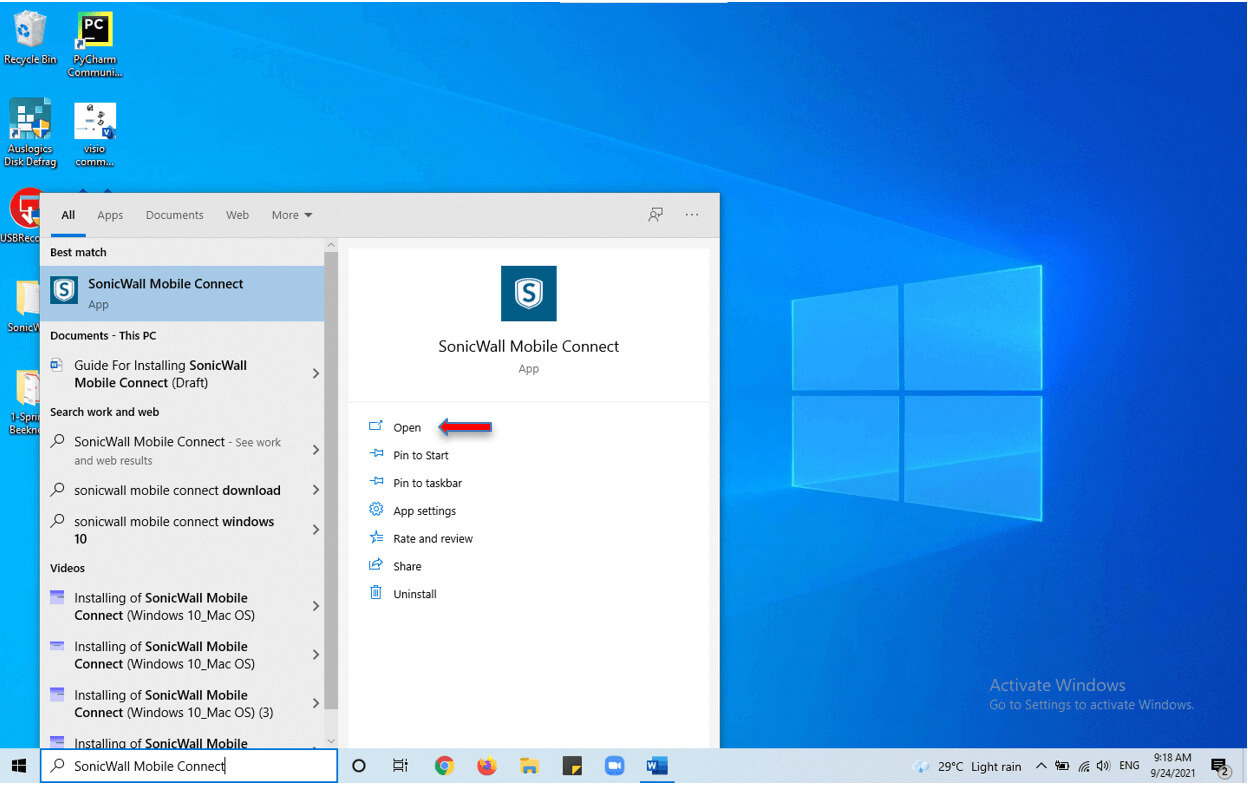The height and width of the screenshot is (785, 1248).
Task: Expand the 'sonicwall mobile connect download' suggestion chevron
Action: pyautogui.click(x=315, y=490)
